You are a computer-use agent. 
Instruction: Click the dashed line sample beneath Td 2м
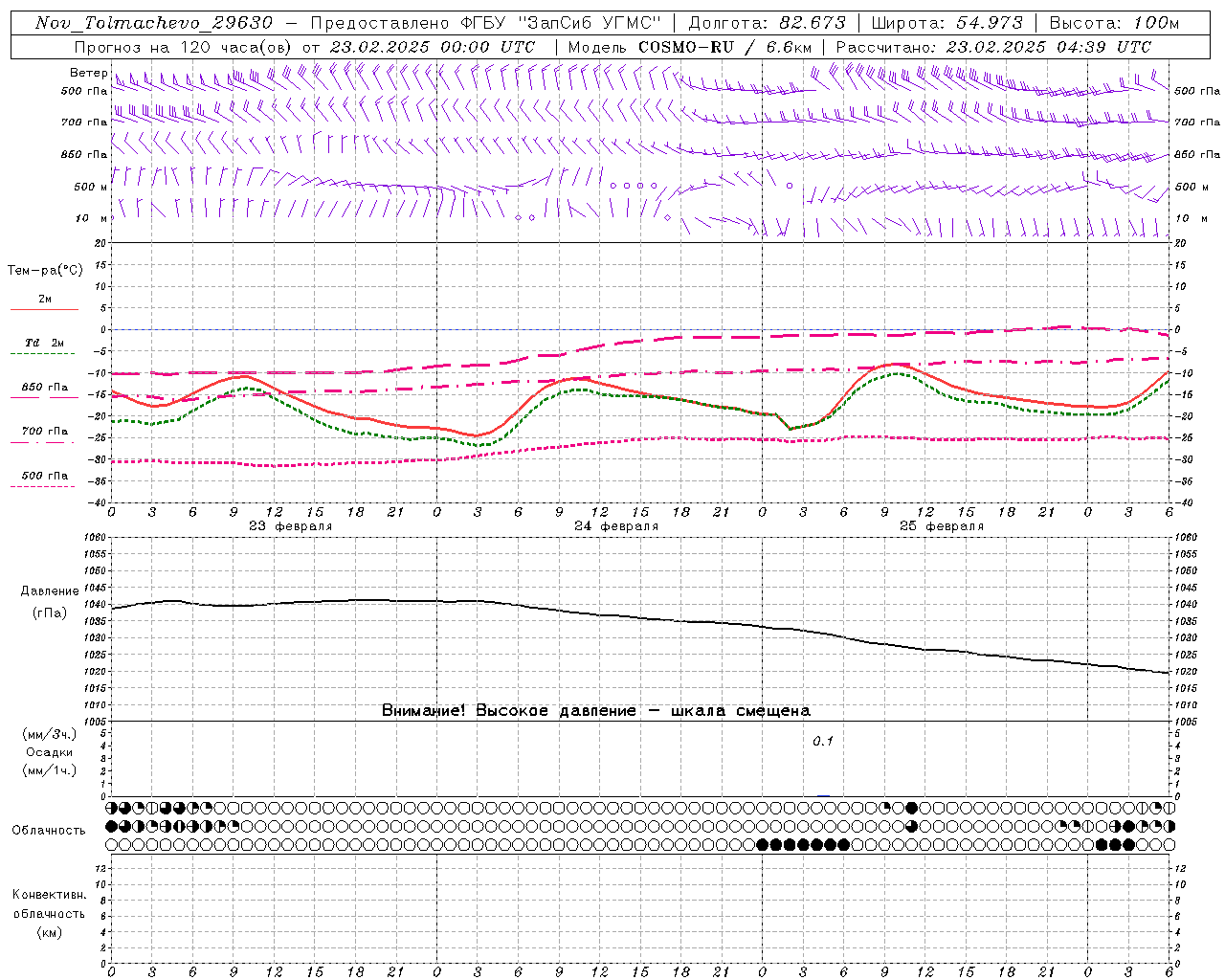pyautogui.click(x=44, y=354)
